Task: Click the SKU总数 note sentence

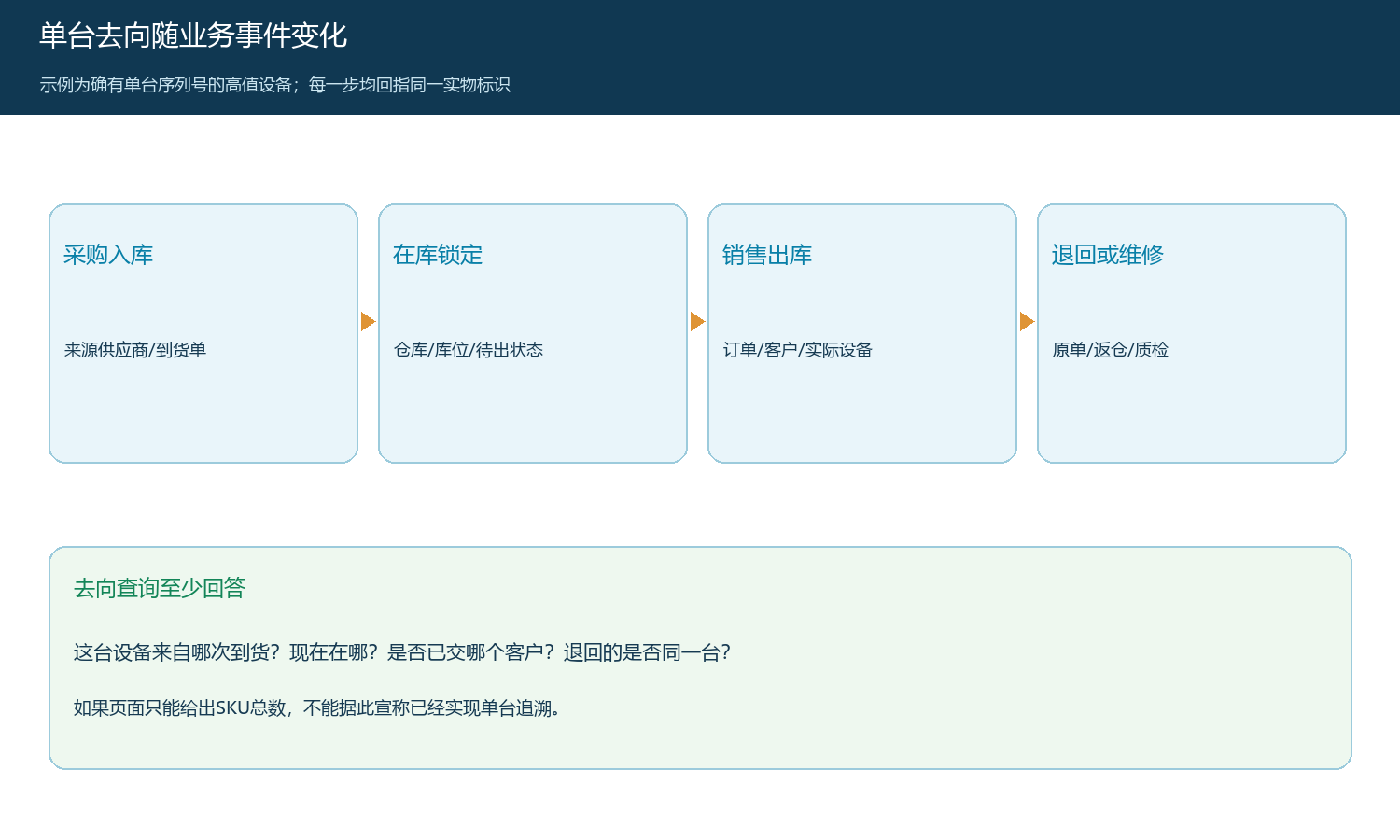Action: (x=317, y=708)
